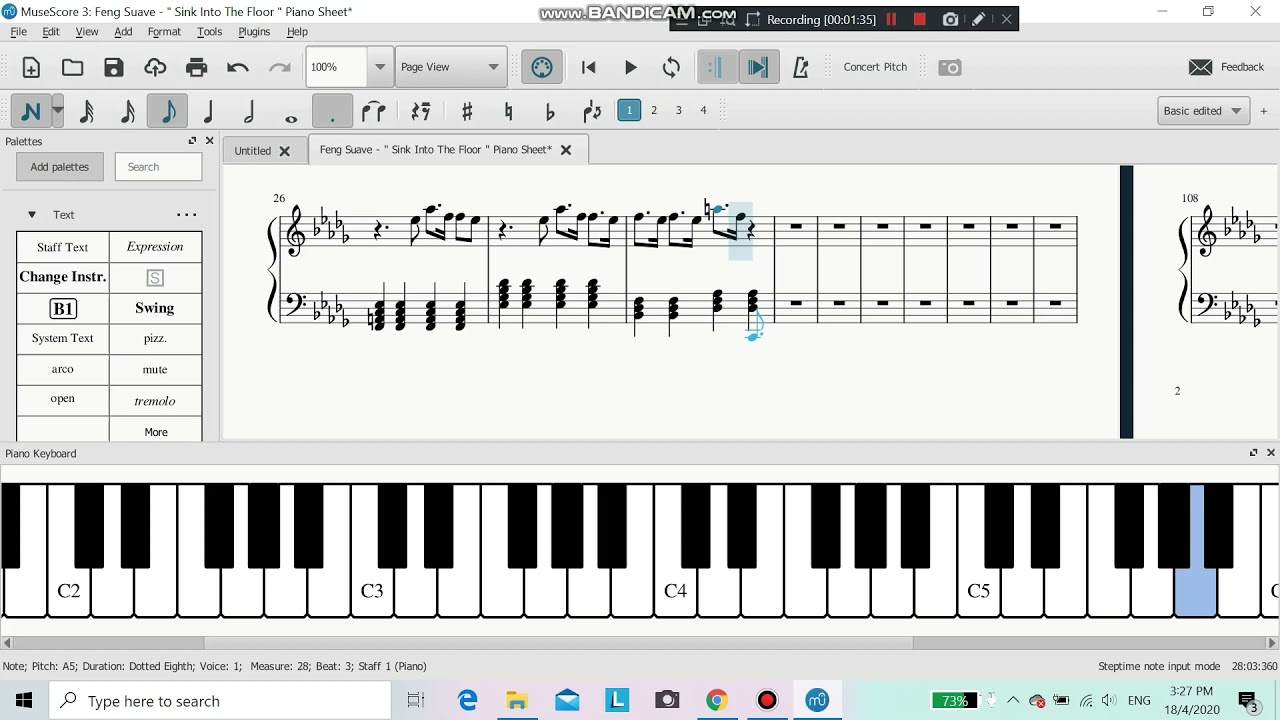Undock the Palettes panel
The height and width of the screenshot is (720, 1280).
tap(193, 141)
